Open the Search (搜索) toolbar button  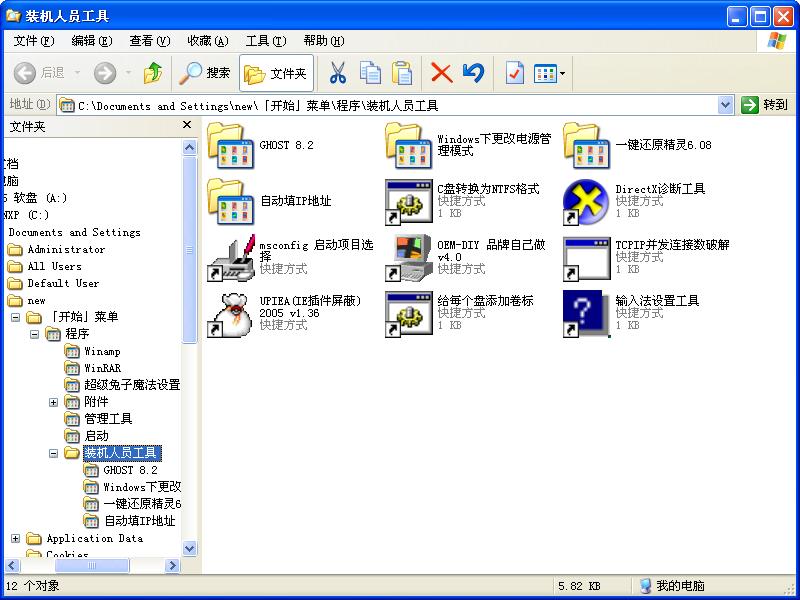(x=205, y=73)
